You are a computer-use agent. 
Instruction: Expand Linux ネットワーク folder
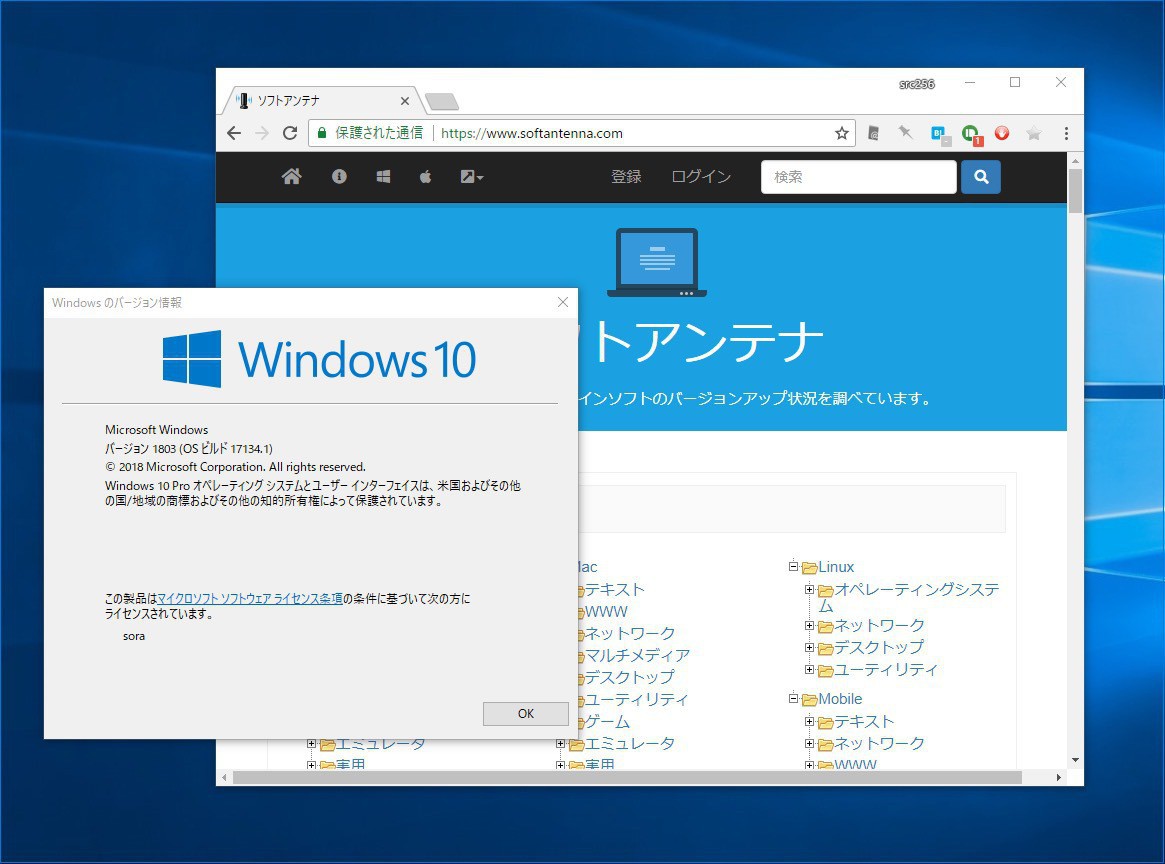point(809,626)
